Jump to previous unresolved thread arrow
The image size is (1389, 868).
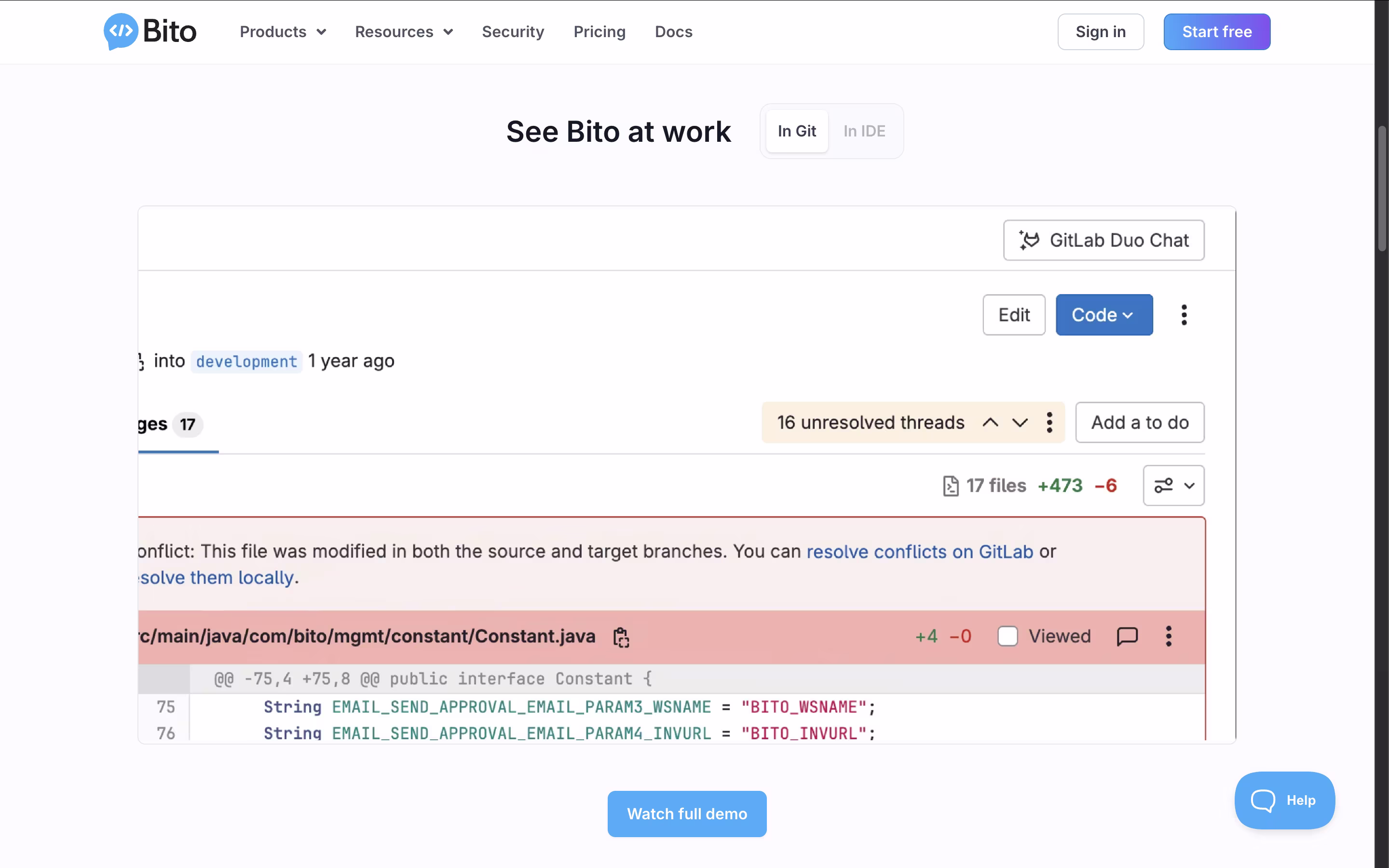(990, 422)
